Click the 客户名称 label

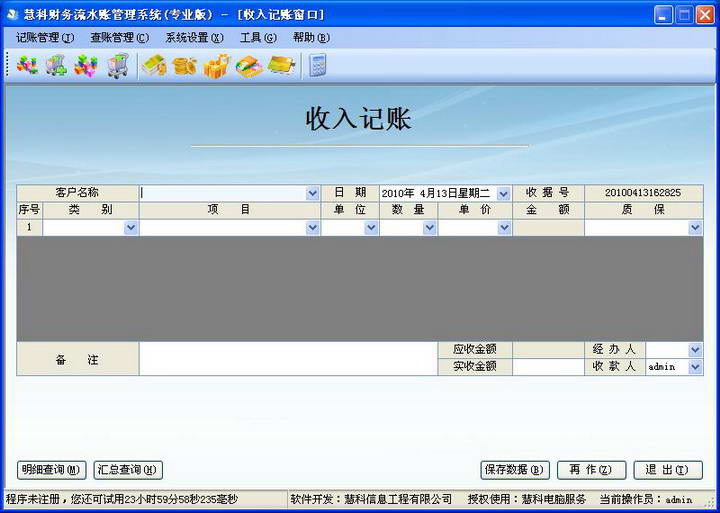[x=77, y=193]
